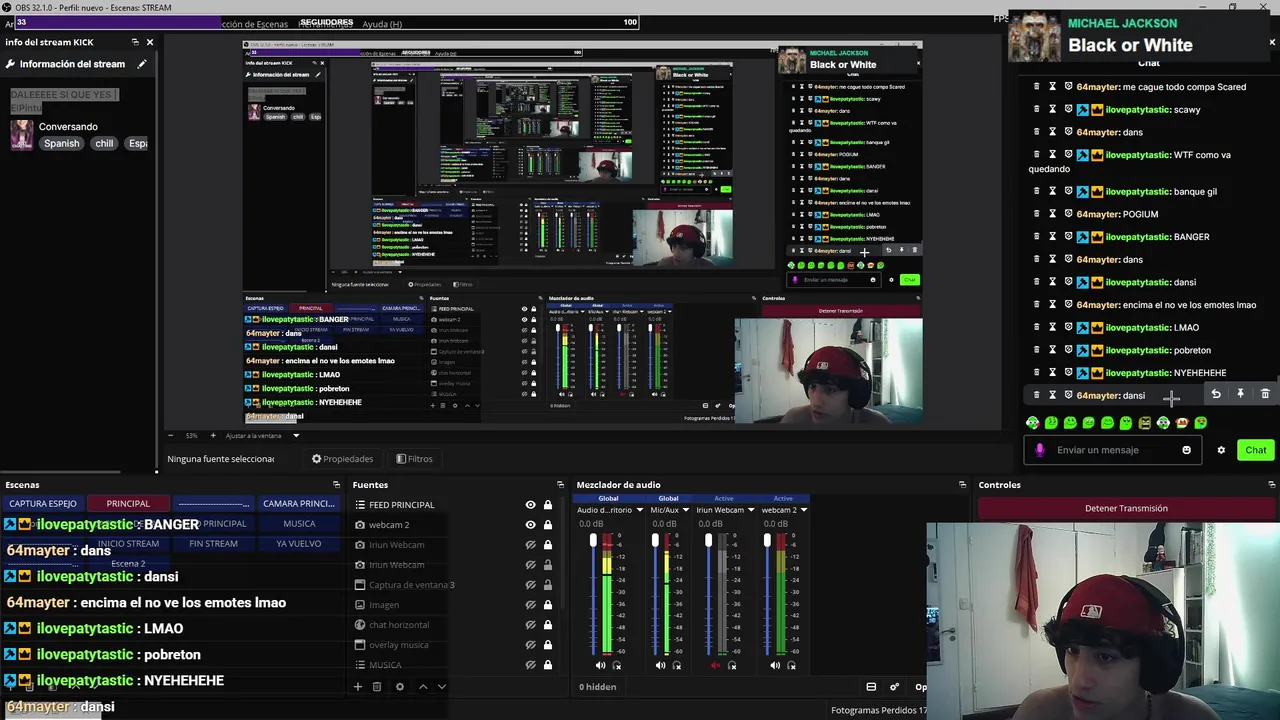Show the first Iriun Webcam source
This screenshot has width=1280, height=720.
531,545
